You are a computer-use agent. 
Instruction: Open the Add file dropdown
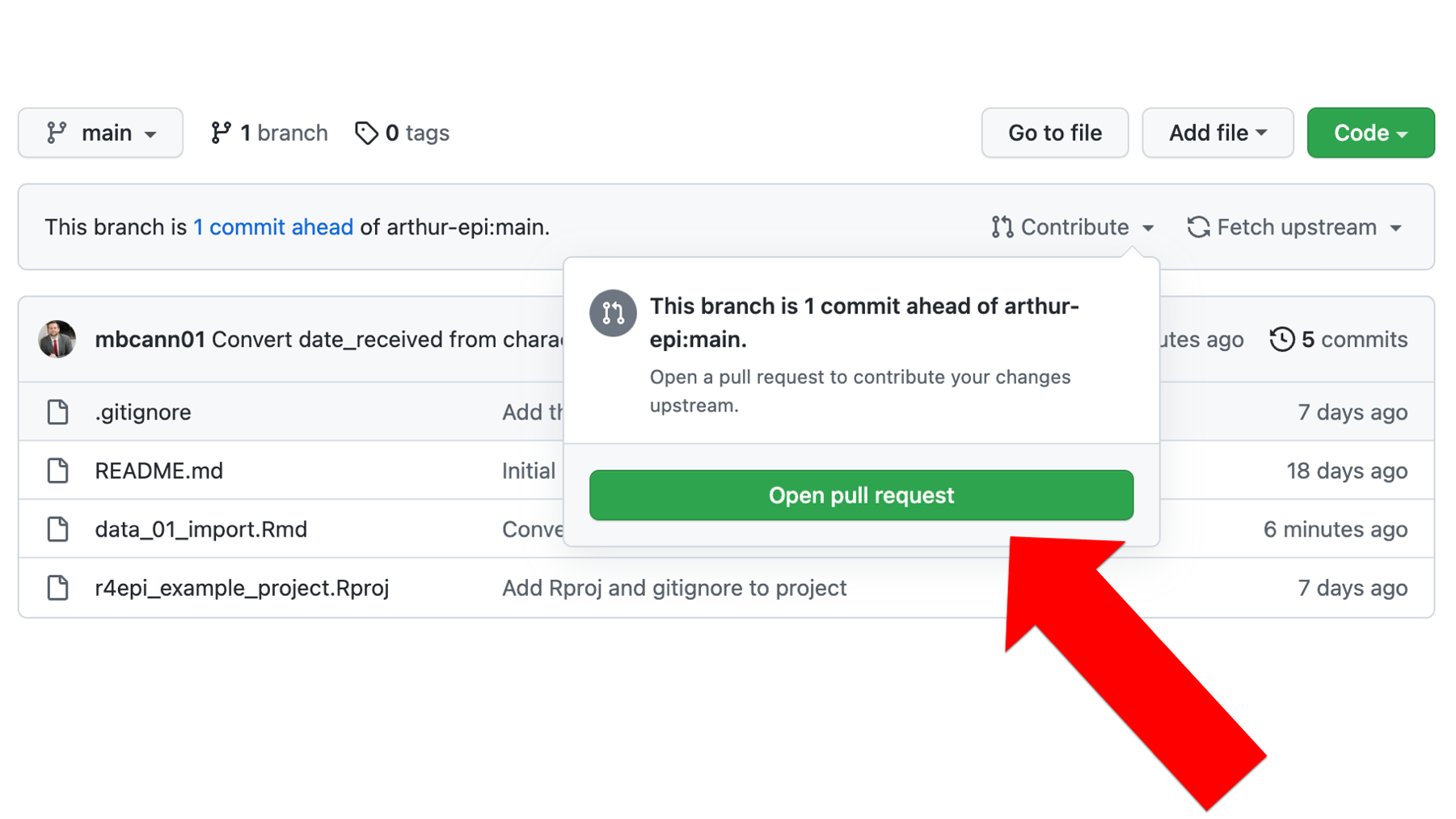point(1218,133)
